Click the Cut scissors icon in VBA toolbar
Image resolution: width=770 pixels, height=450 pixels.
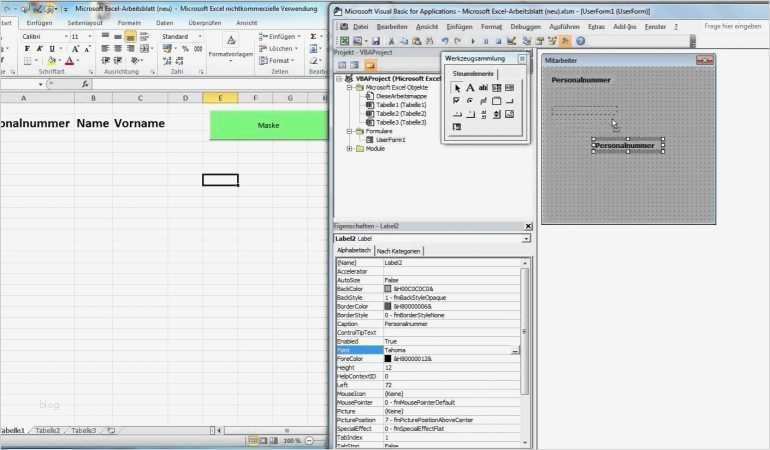tap(391, 41)
